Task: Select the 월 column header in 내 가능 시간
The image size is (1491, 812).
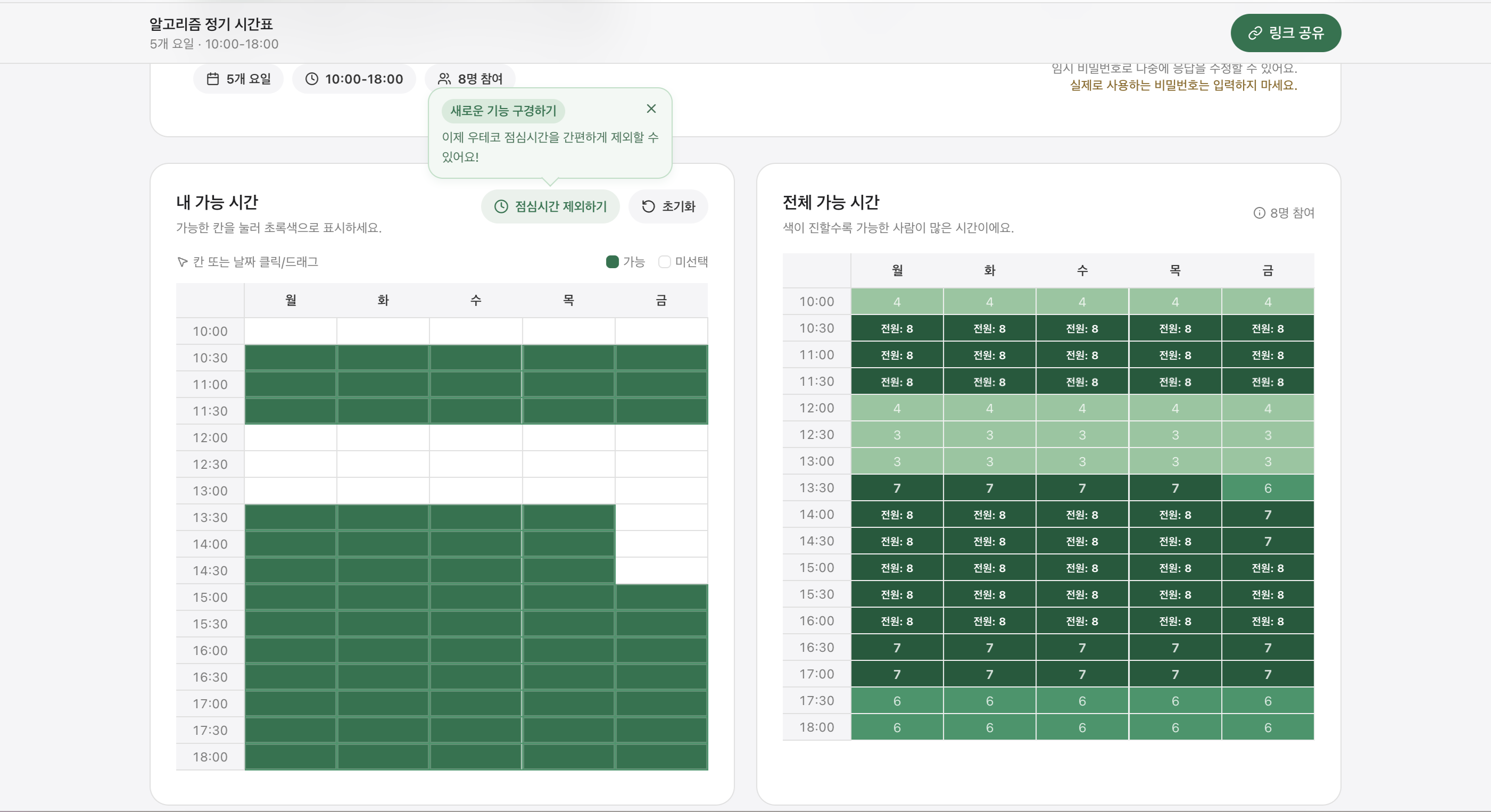Action: (291, 301)
